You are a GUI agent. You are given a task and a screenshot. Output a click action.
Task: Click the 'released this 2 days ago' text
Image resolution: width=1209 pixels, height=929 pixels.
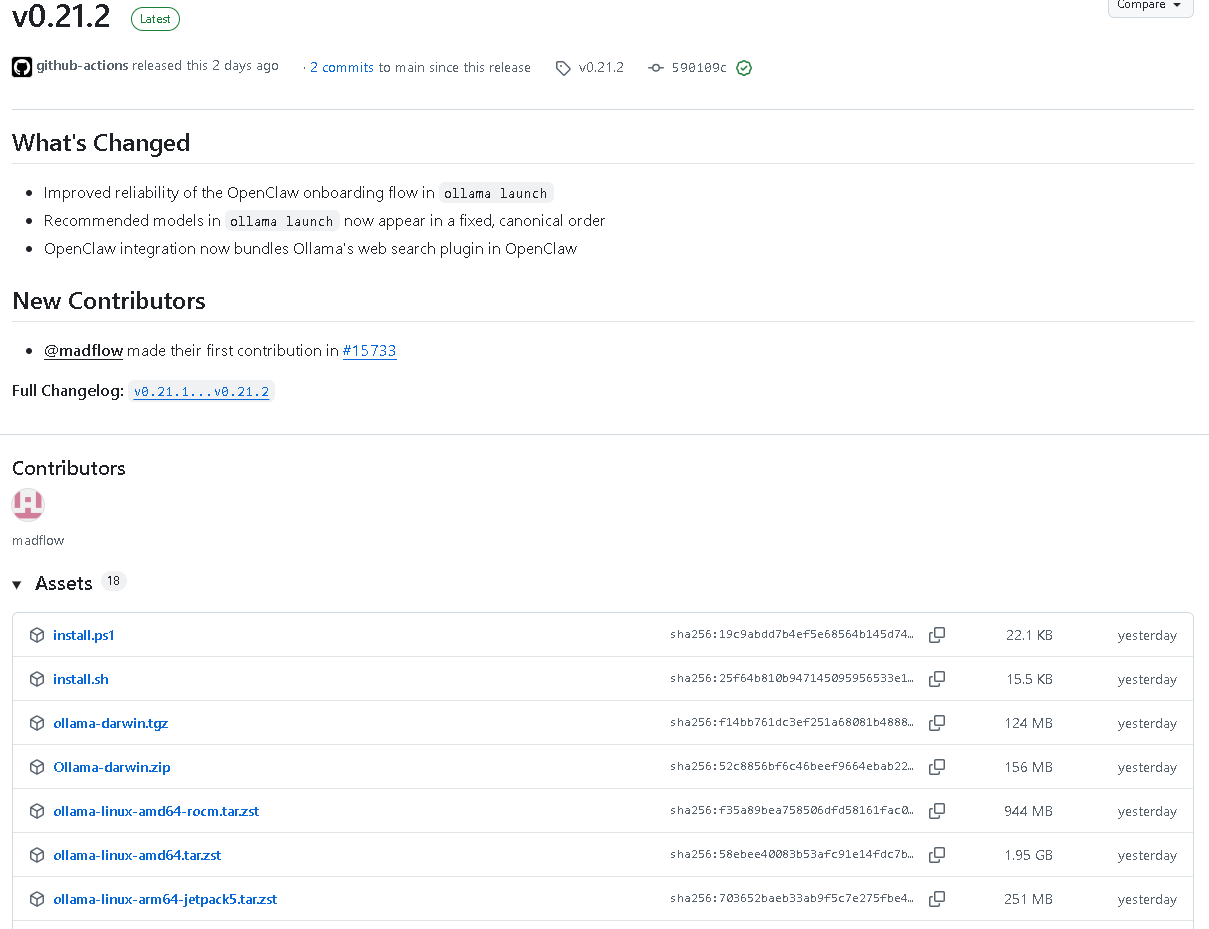pyautogui.click(x=206, y=66)
